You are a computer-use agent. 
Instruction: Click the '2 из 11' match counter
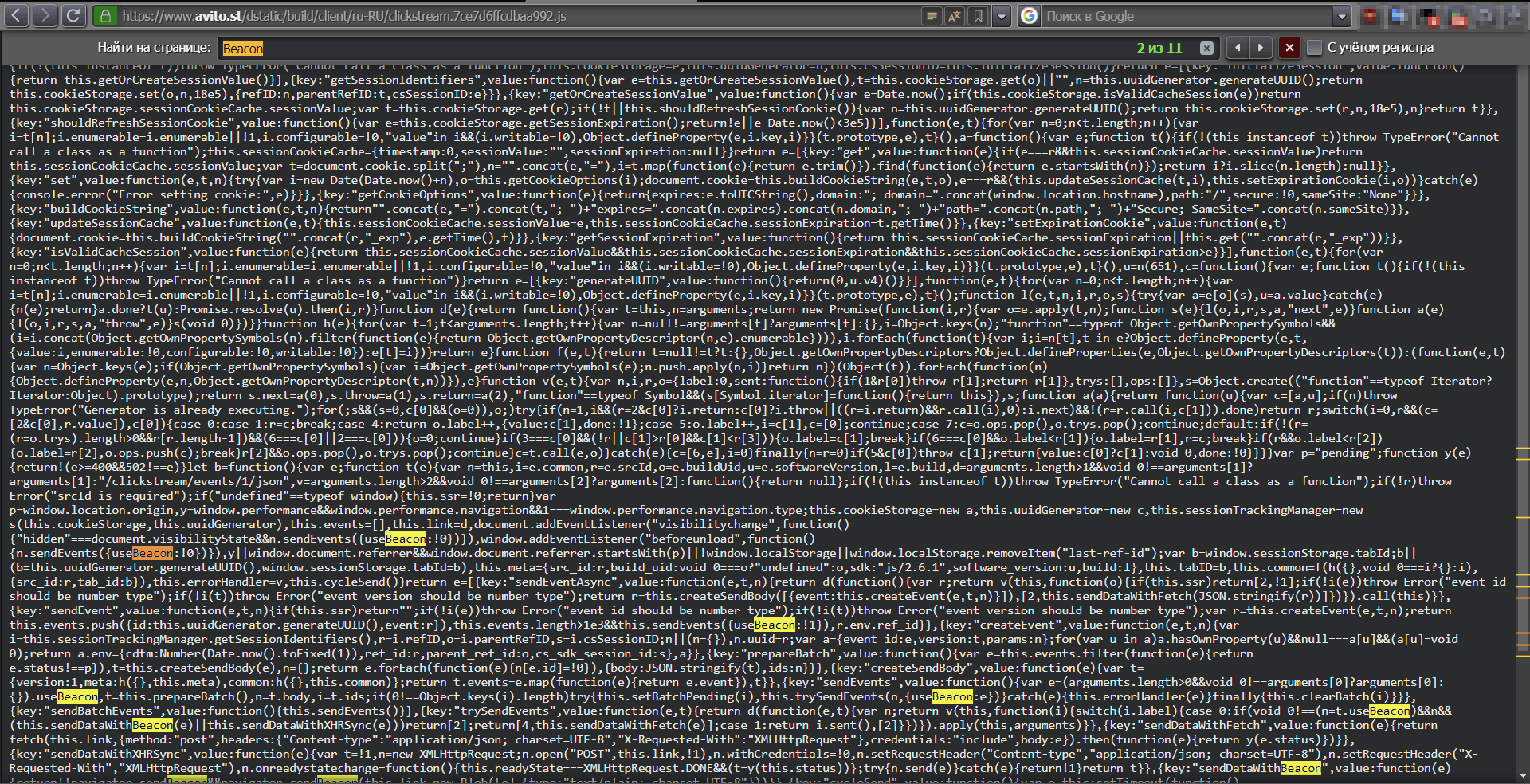1159,48
